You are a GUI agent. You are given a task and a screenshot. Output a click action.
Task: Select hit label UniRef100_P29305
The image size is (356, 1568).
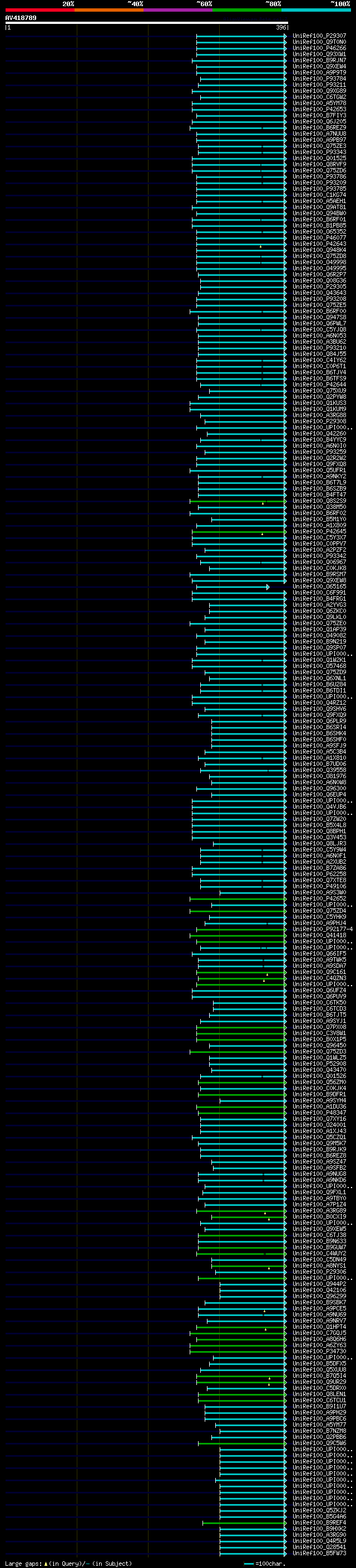click(319, 286)
